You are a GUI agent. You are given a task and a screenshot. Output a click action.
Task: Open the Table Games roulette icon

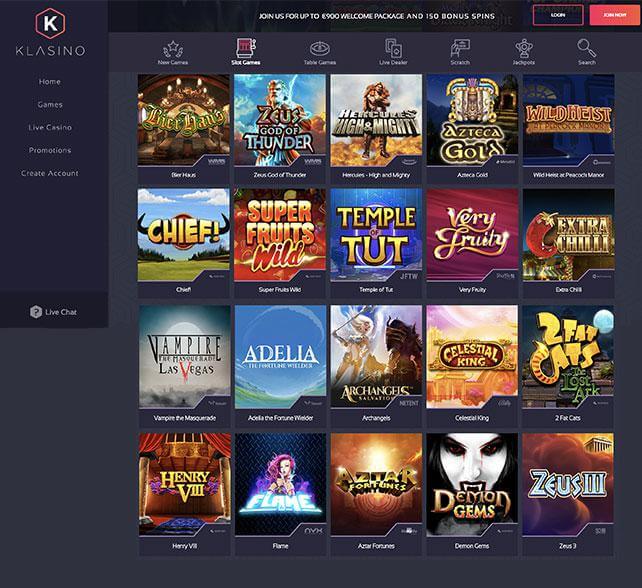click(320, 49)
